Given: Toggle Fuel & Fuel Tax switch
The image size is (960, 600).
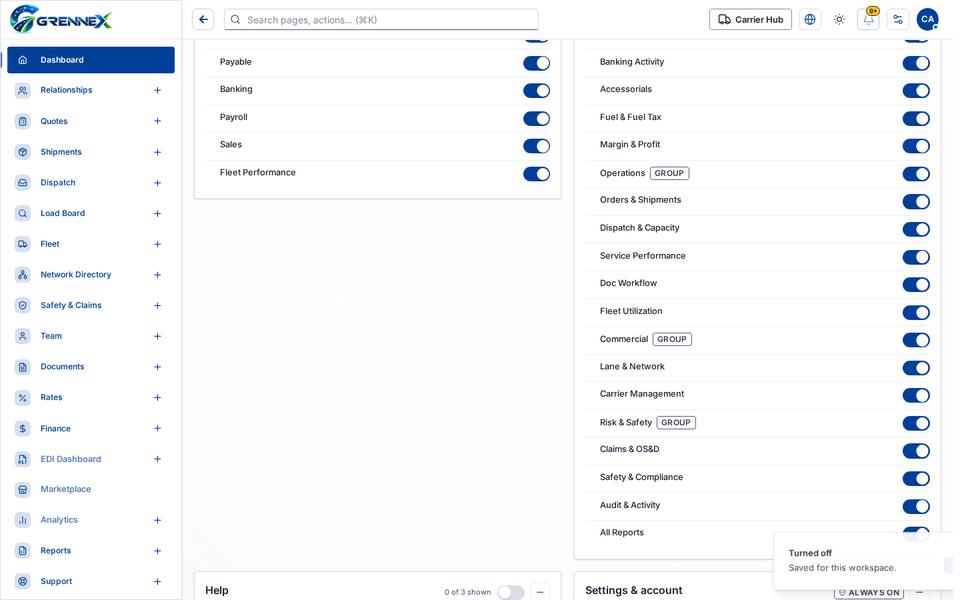Looking at the screenshot, I should pyautogui.click(x=916, y=118).
